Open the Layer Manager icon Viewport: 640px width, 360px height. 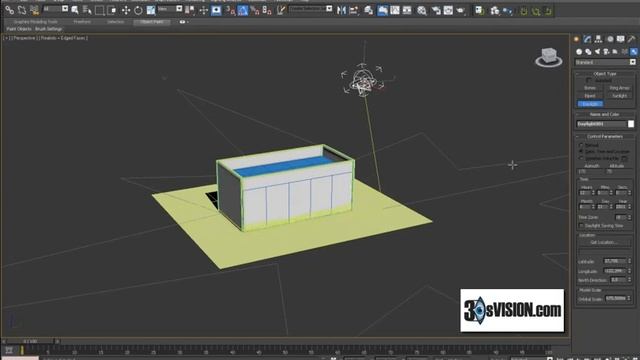click(369, 10)
